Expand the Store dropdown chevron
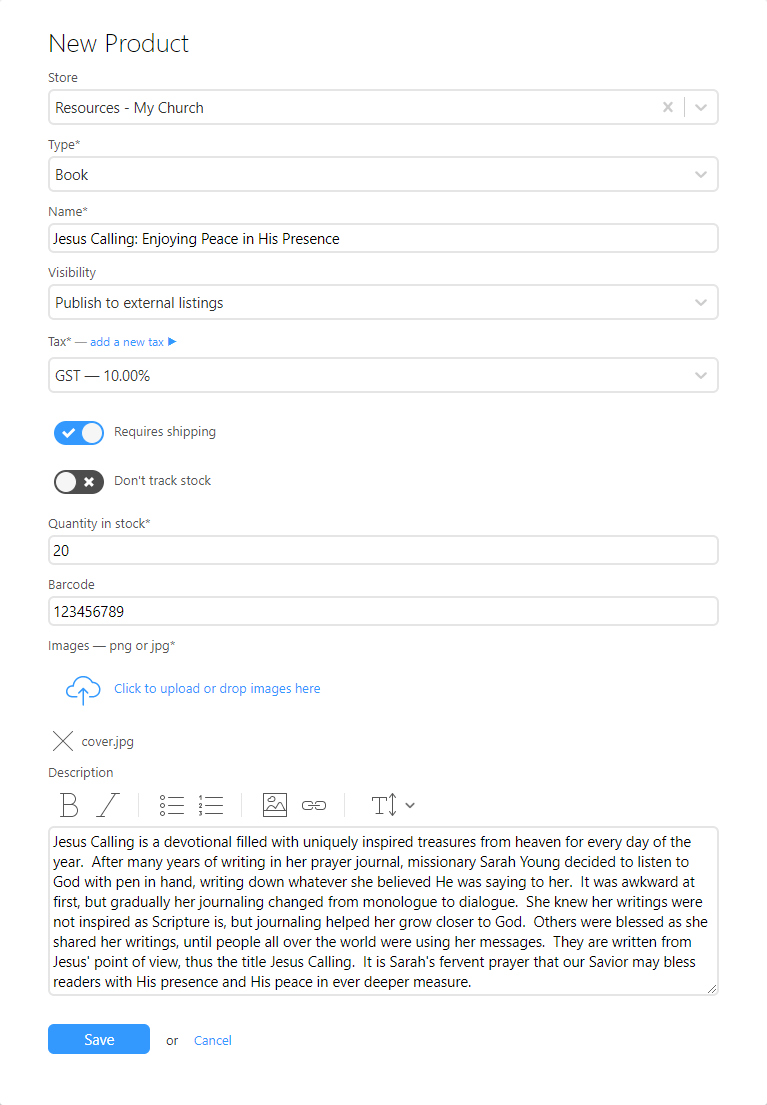 [701, 107]
